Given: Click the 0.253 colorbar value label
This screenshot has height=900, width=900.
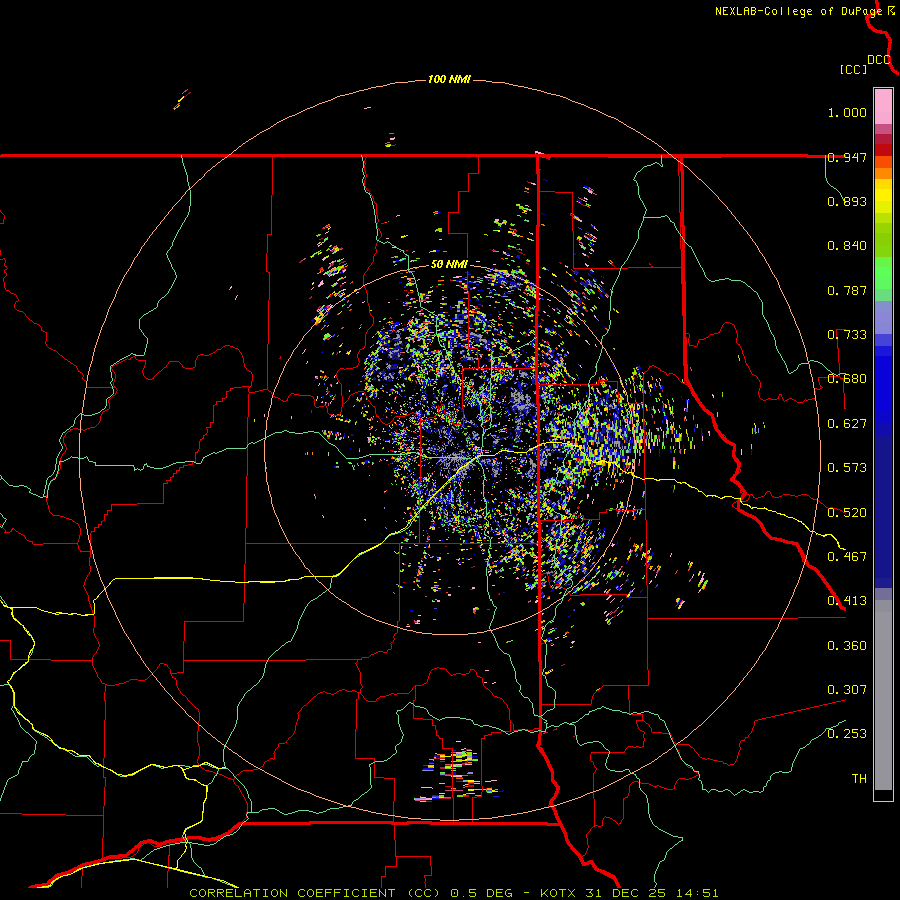Looking at the screenshot, I should pyautogui.click(x=847, y=734).
